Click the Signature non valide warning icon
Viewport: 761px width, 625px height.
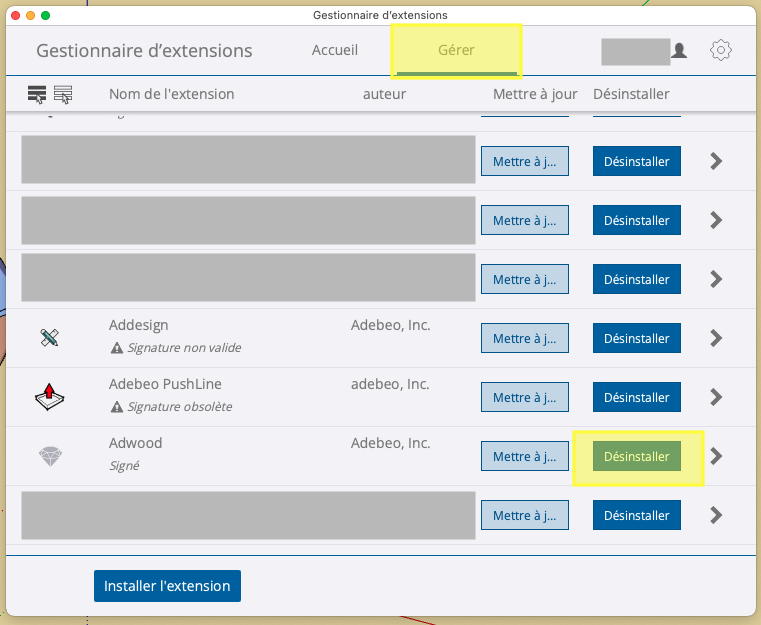click(x=116, y=348)
